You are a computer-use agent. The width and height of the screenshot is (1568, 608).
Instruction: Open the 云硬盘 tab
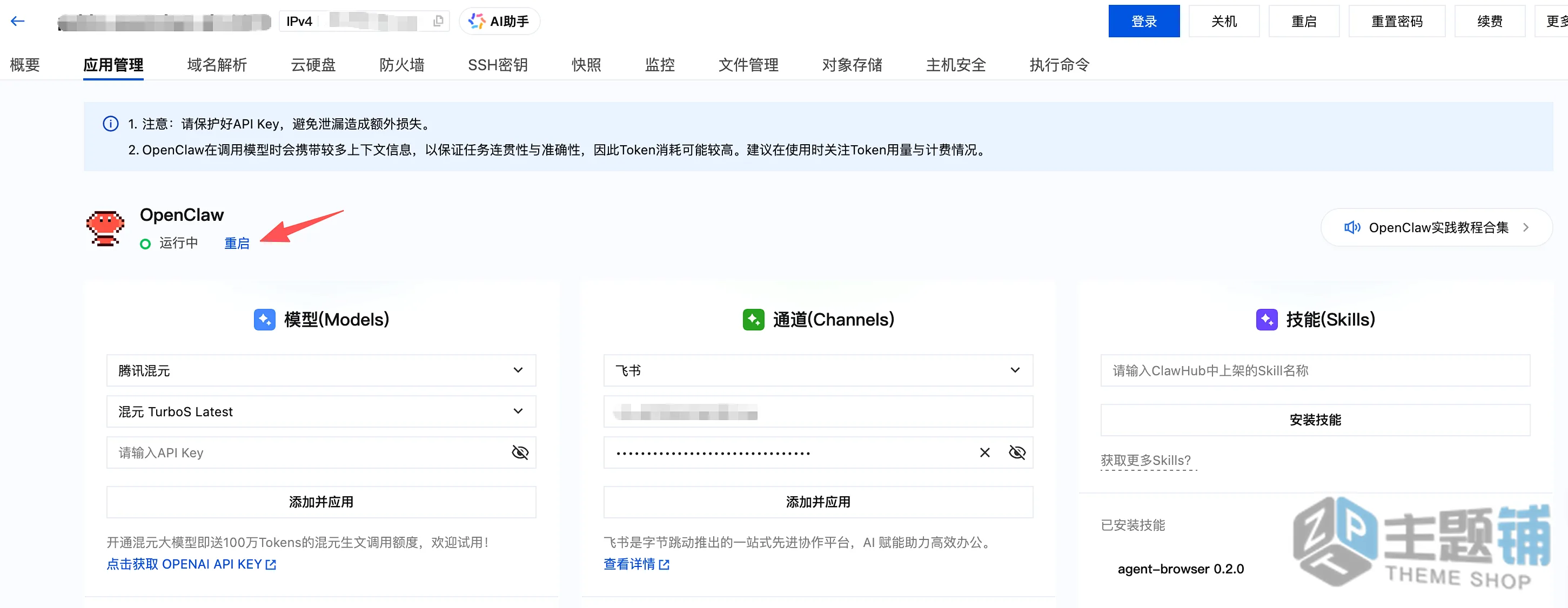(313, 65)
